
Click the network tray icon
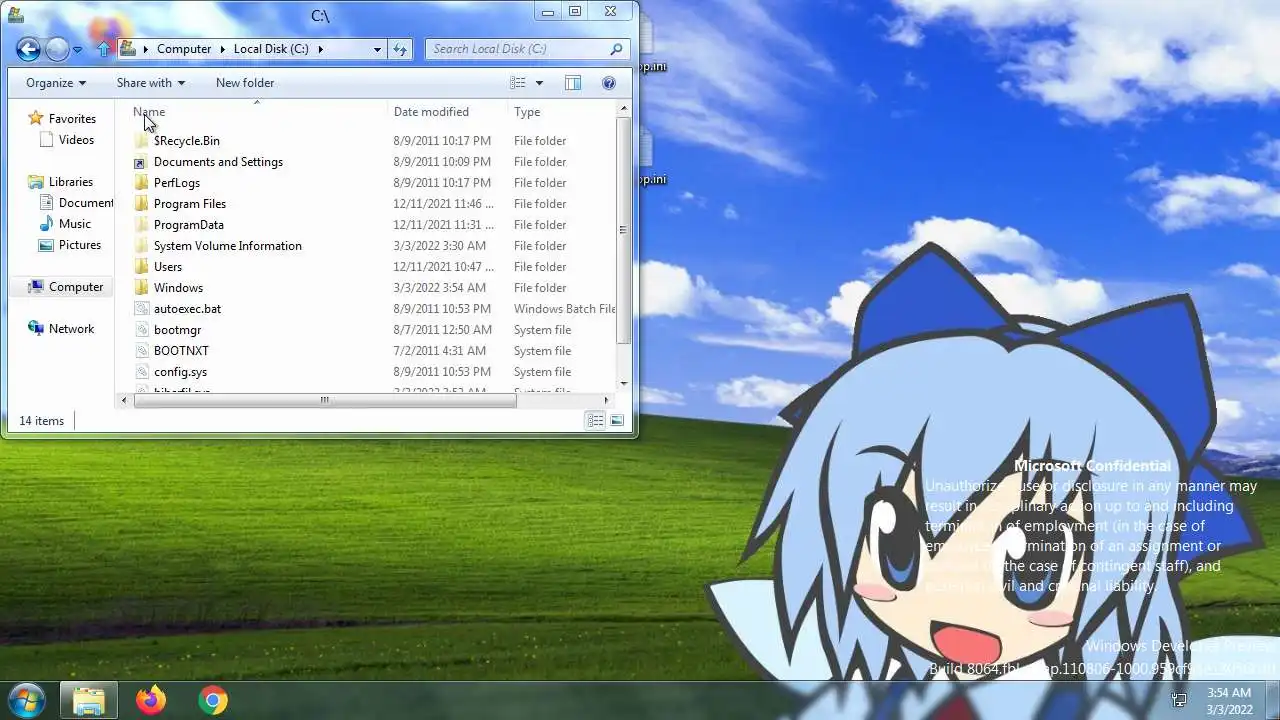(x=1179, y=700)
